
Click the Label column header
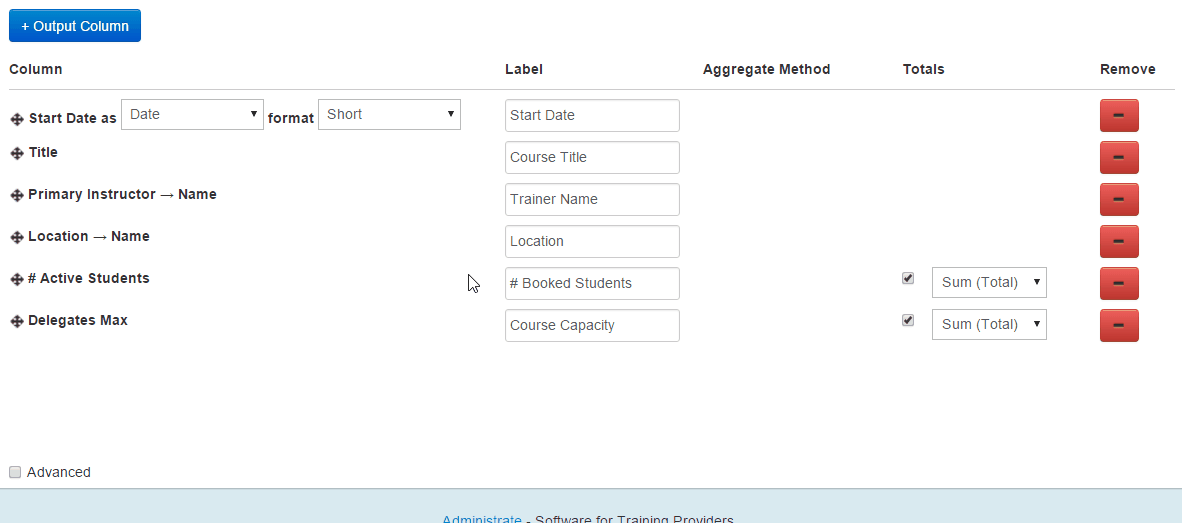[524, 69]
